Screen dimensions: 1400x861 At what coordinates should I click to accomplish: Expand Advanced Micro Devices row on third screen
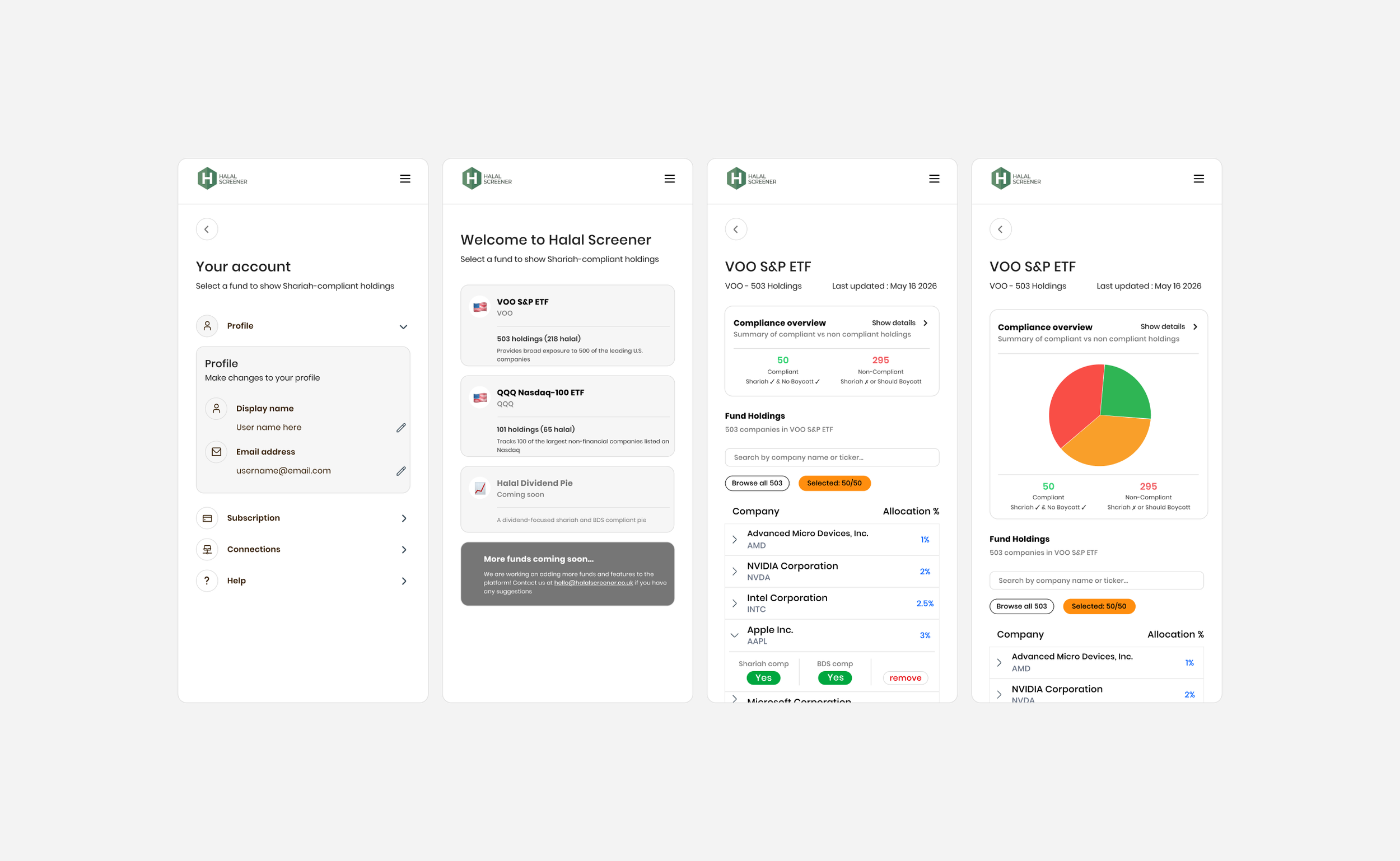pos(735,539)
